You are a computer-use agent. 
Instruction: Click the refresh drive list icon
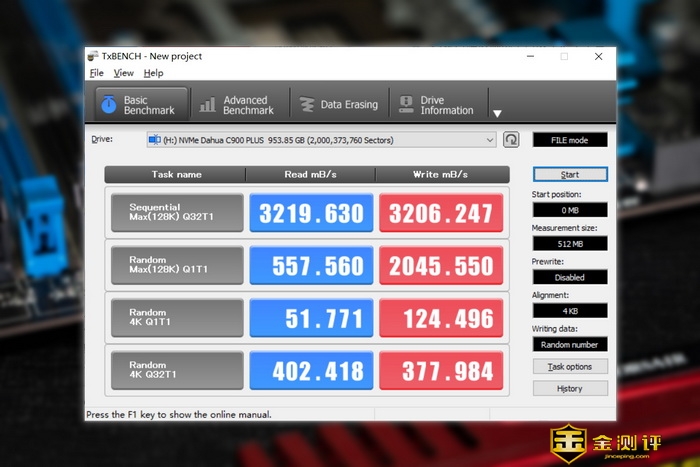(x=511, y=140)
